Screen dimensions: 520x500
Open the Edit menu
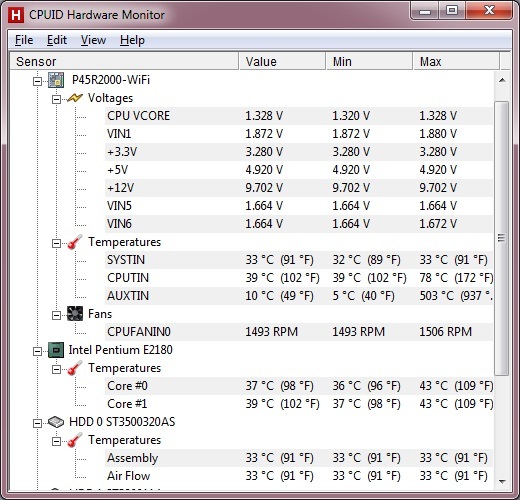pyautogui.click(x=57, y=40)
